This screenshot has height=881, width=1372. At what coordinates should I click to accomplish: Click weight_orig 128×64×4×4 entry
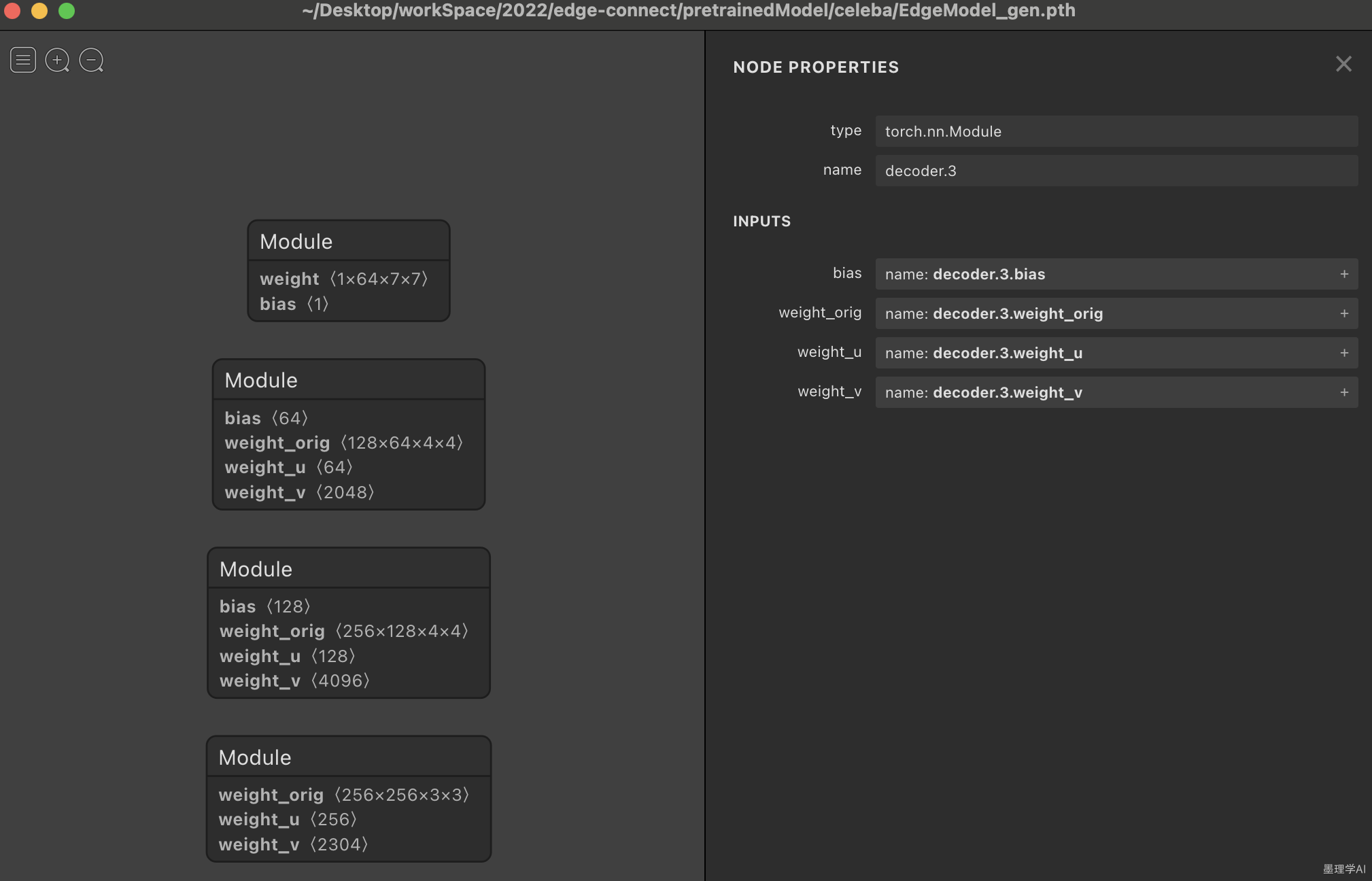343,443
